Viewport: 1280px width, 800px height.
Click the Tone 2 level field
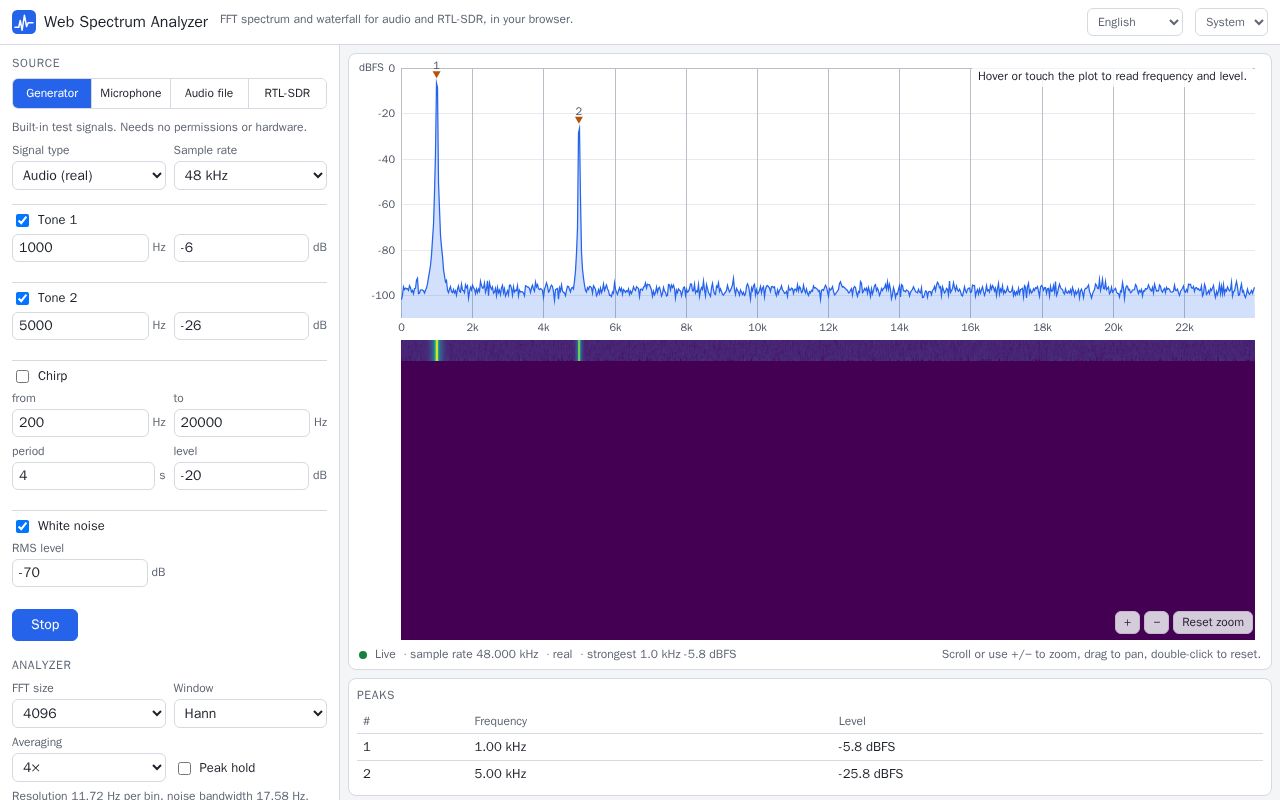click(x=241, y=326)
